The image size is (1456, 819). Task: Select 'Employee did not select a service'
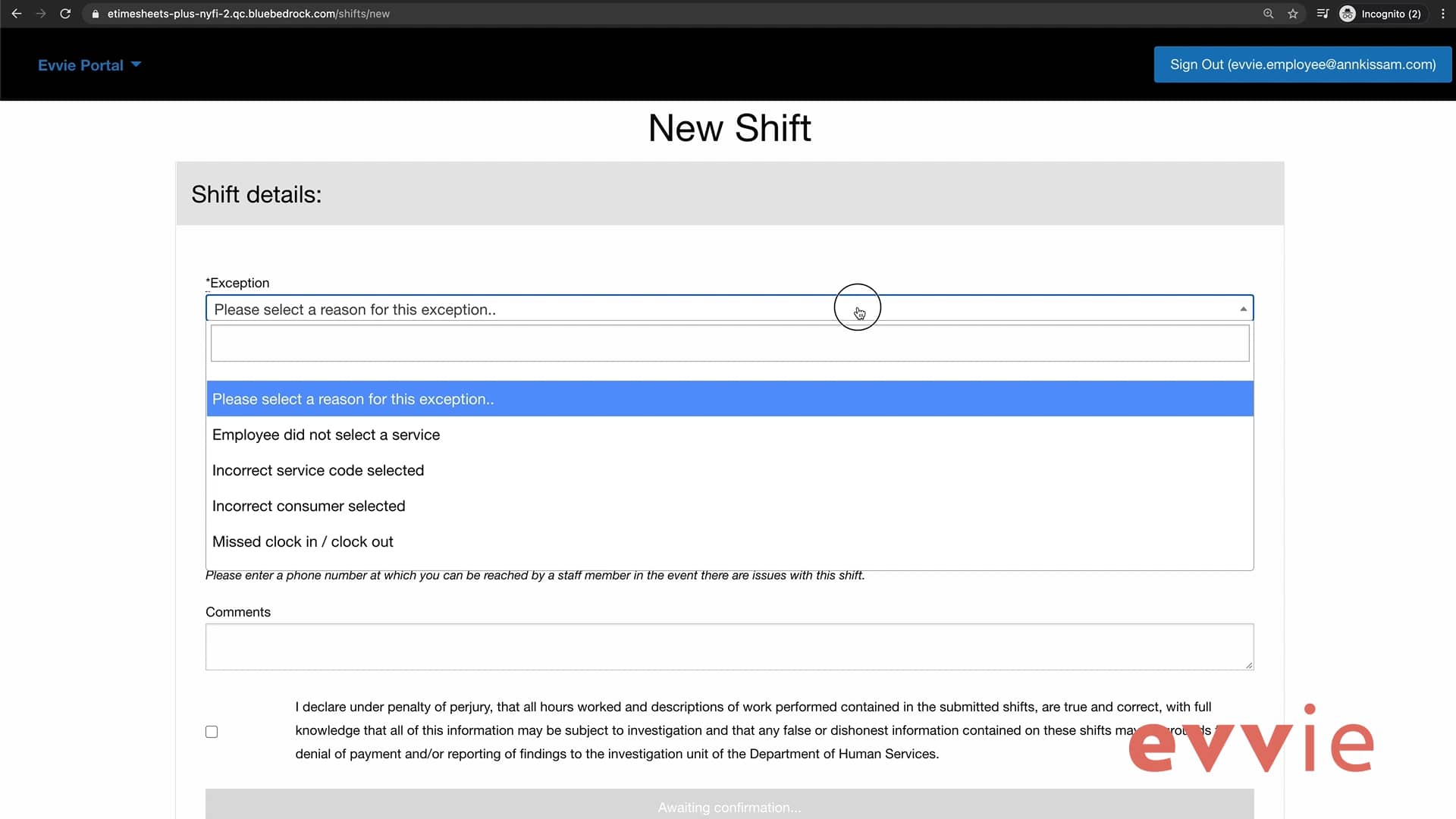(x=326, y=435)
